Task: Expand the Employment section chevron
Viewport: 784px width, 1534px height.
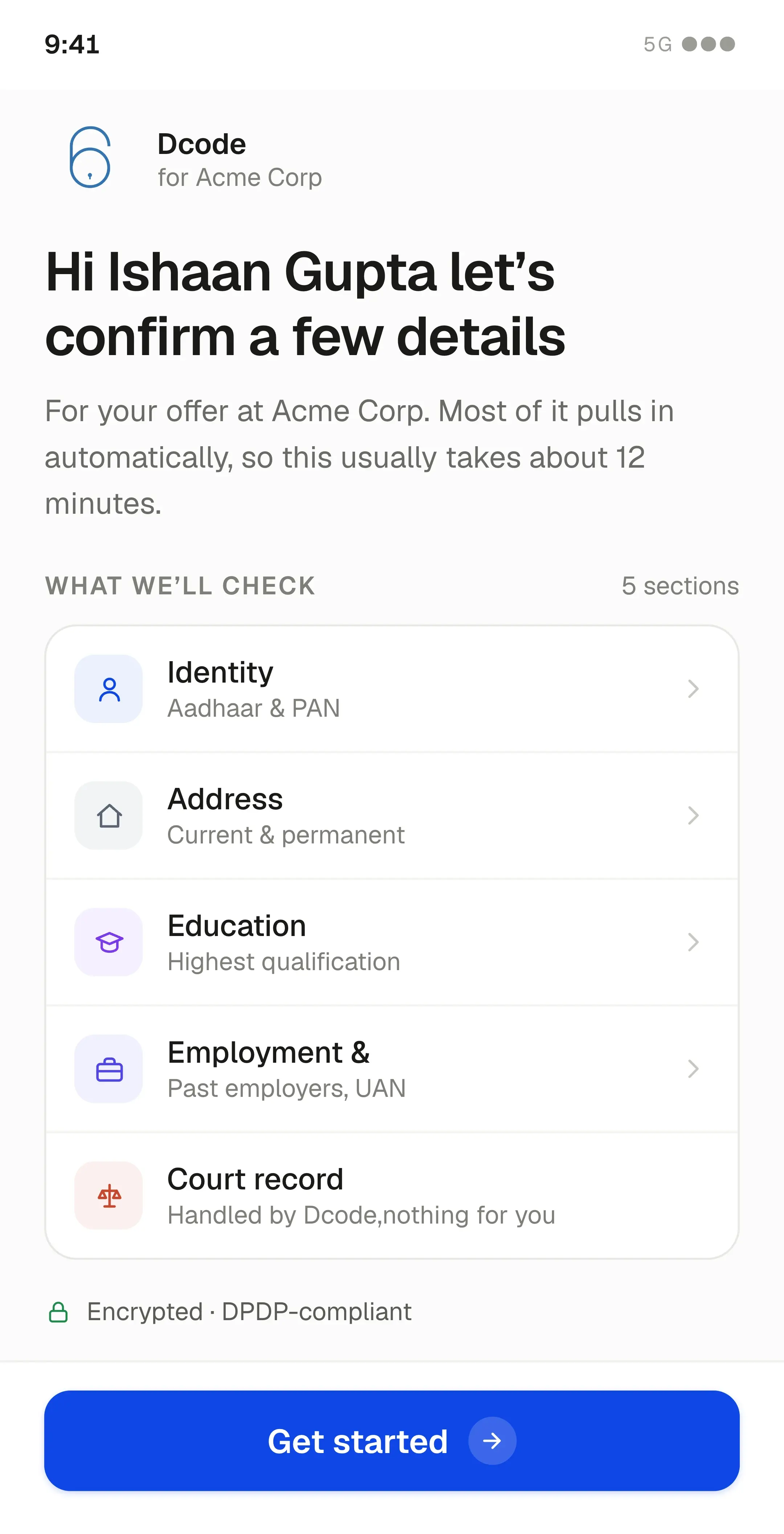Action: tap(693, 1069)
